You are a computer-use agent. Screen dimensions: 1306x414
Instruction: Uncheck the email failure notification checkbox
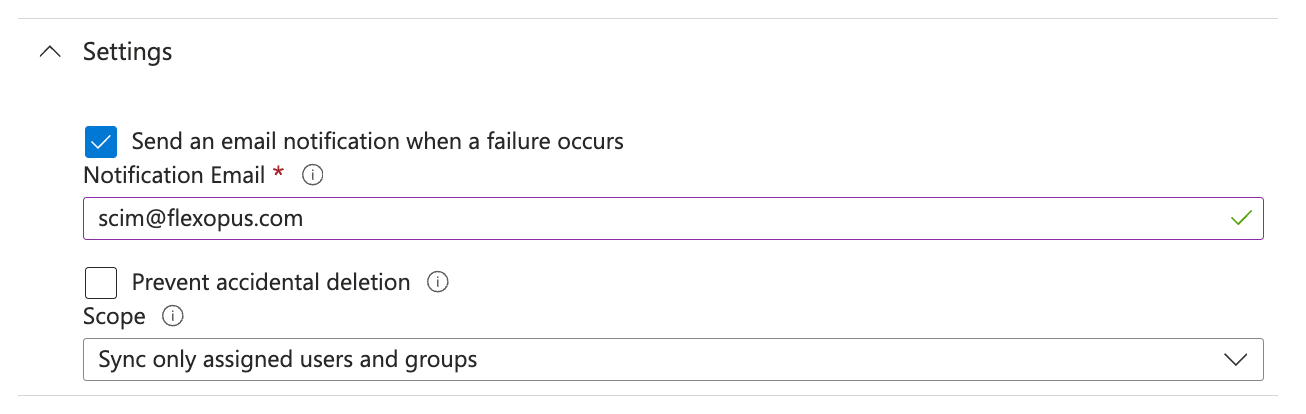coord(100,142)
